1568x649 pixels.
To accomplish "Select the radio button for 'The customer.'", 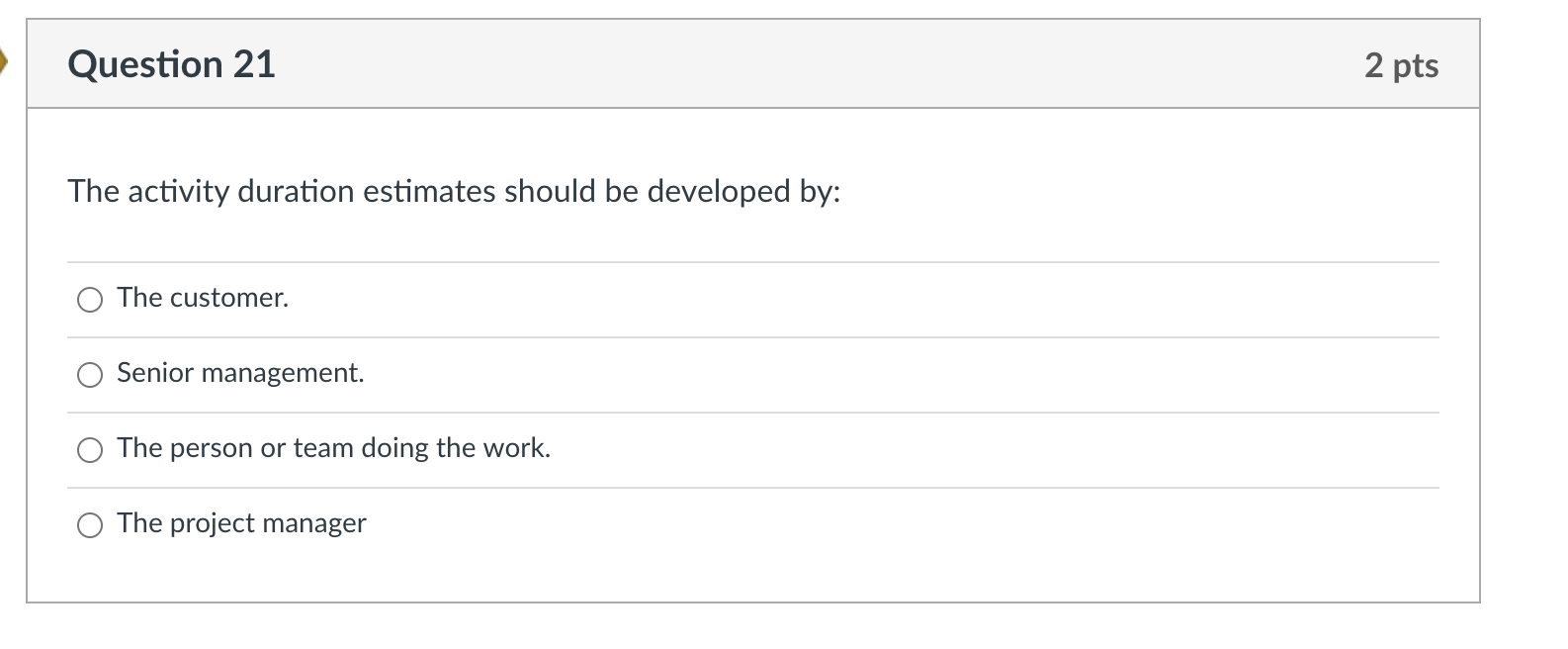I will click(x=90, y=299).
